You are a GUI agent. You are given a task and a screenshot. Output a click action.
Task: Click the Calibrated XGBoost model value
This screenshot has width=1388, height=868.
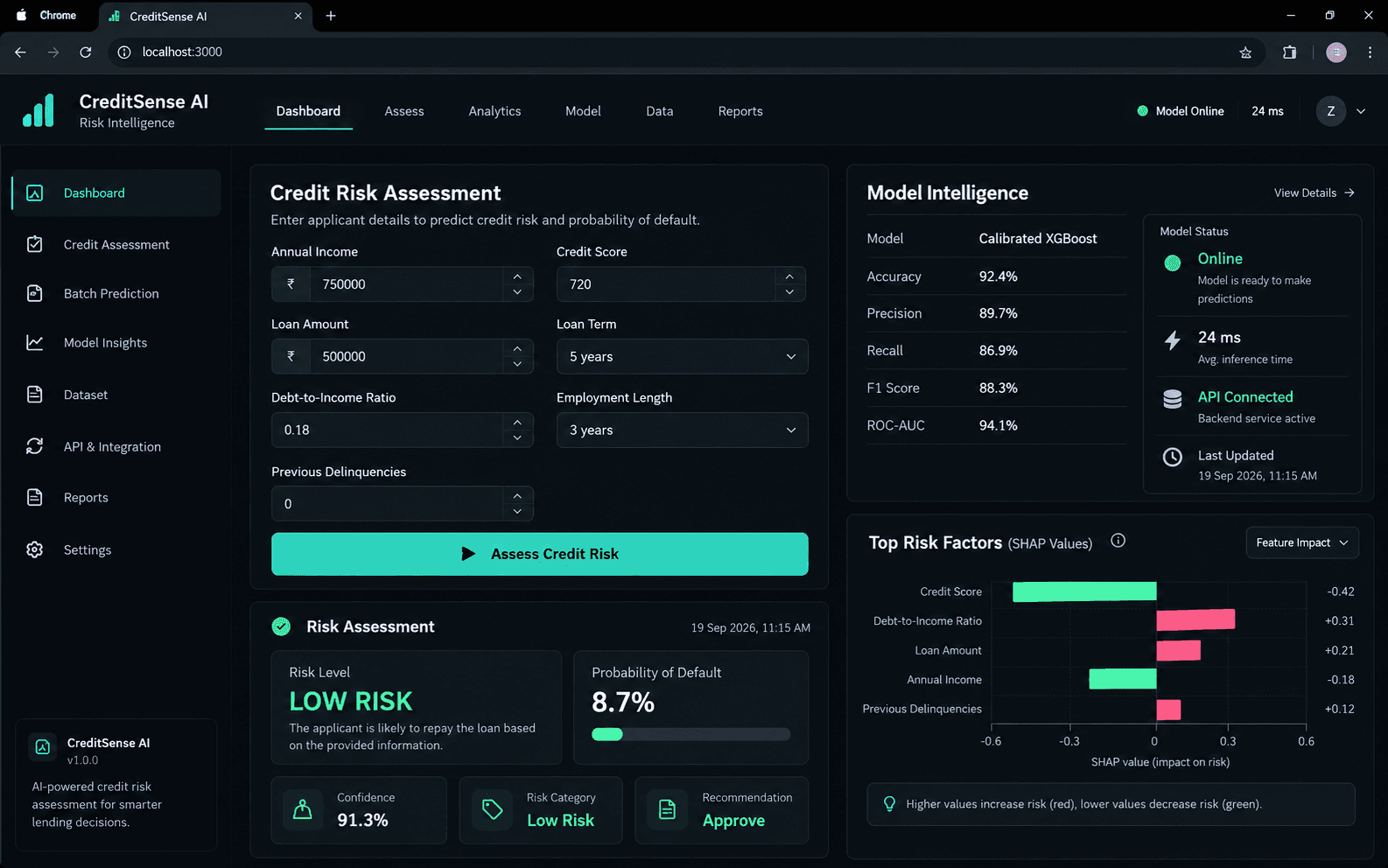pos(1038,239)
